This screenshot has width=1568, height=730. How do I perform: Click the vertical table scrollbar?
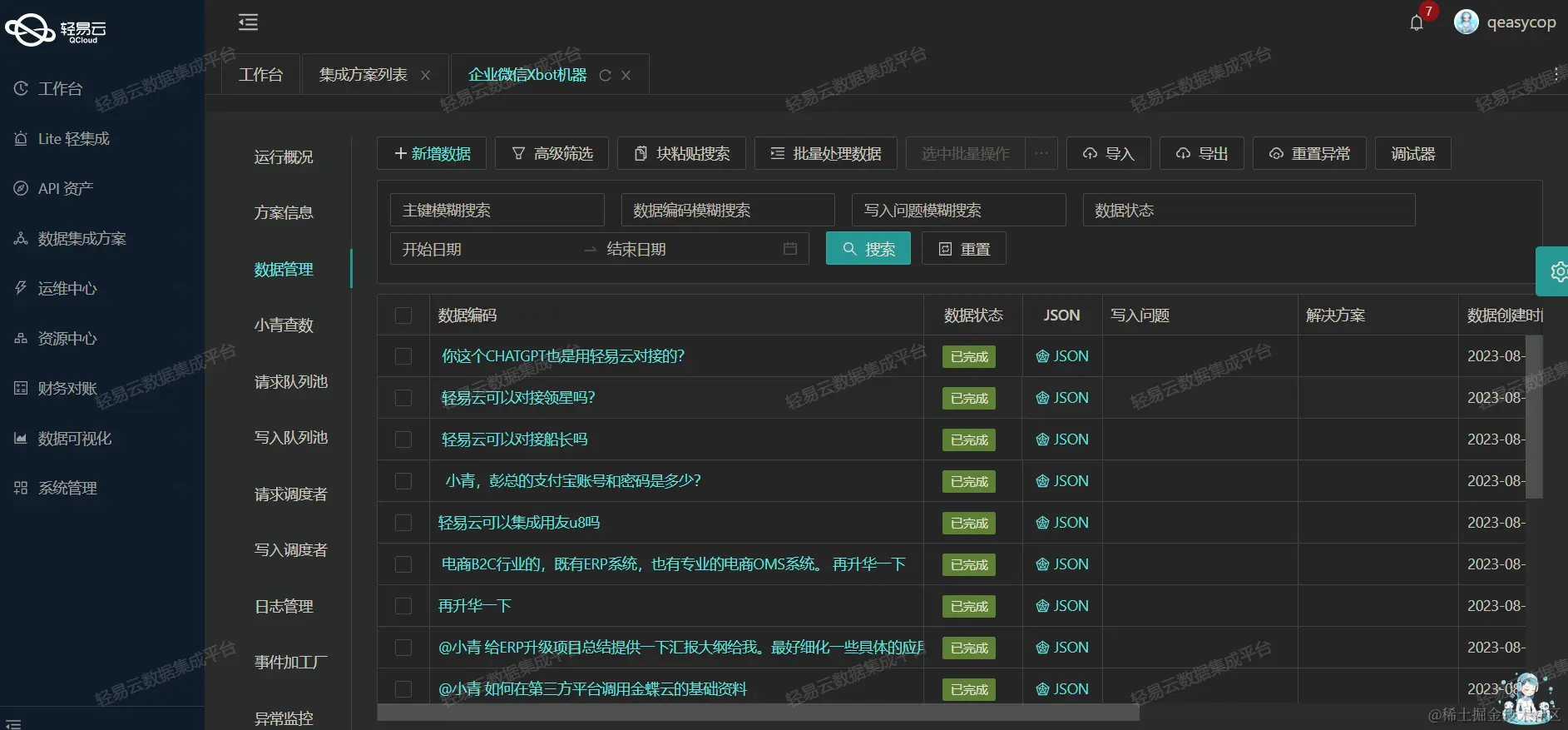point(1534,416)
